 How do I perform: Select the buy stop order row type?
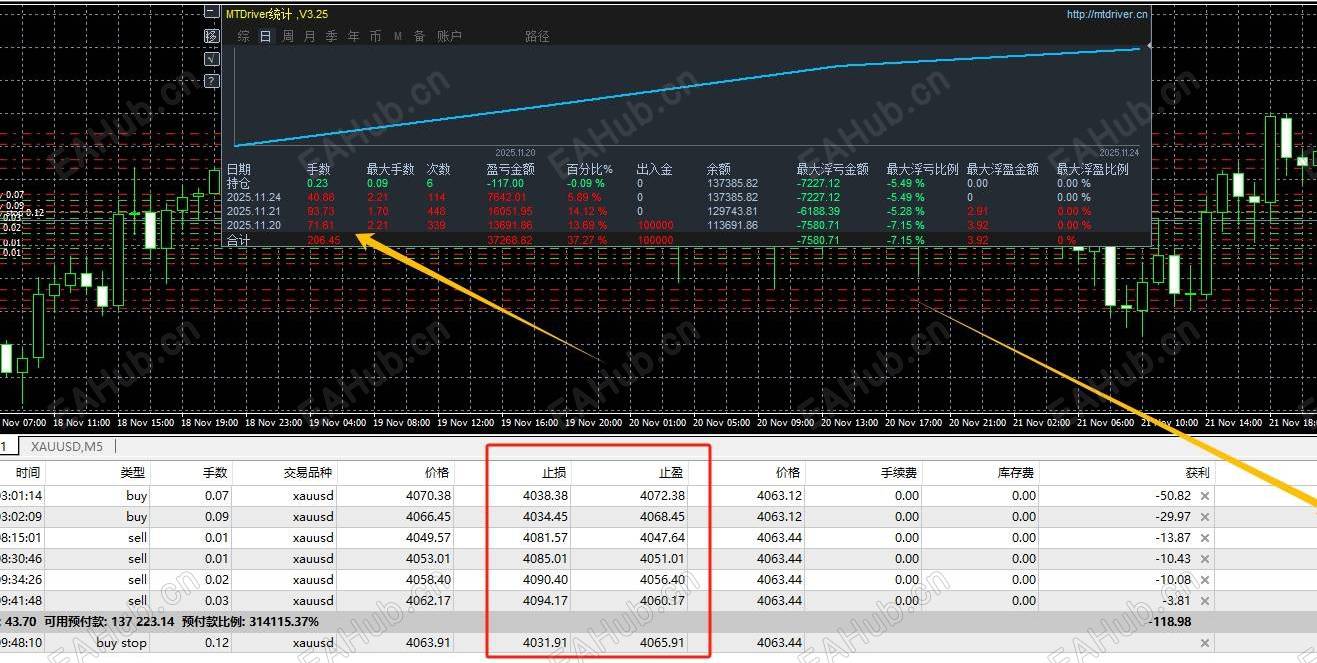[121, 643]
